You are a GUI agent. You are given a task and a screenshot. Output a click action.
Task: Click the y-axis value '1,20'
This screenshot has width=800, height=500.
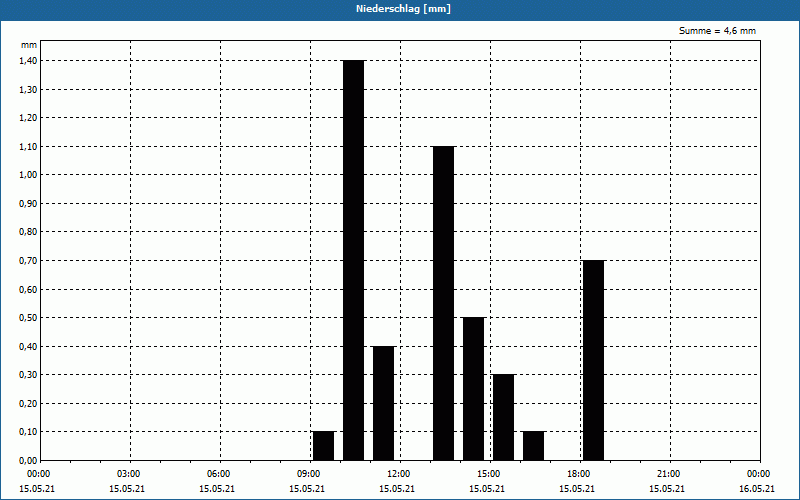[29, 118]
